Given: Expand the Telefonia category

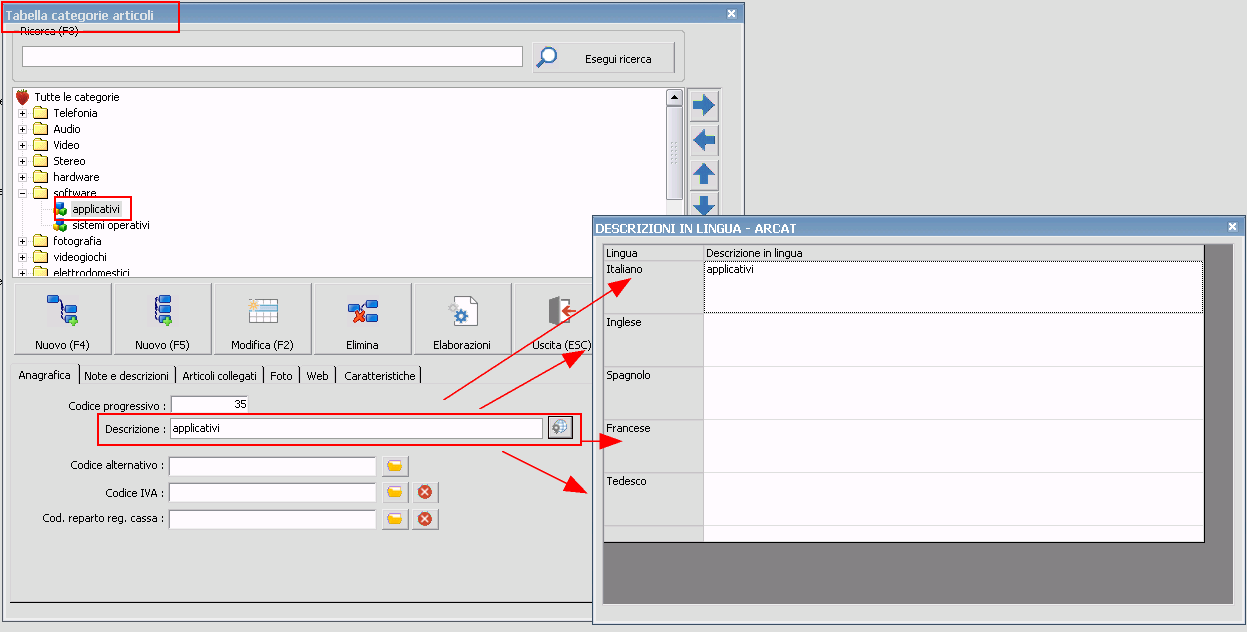Looking at the screenshot, I should coord(23,113).
